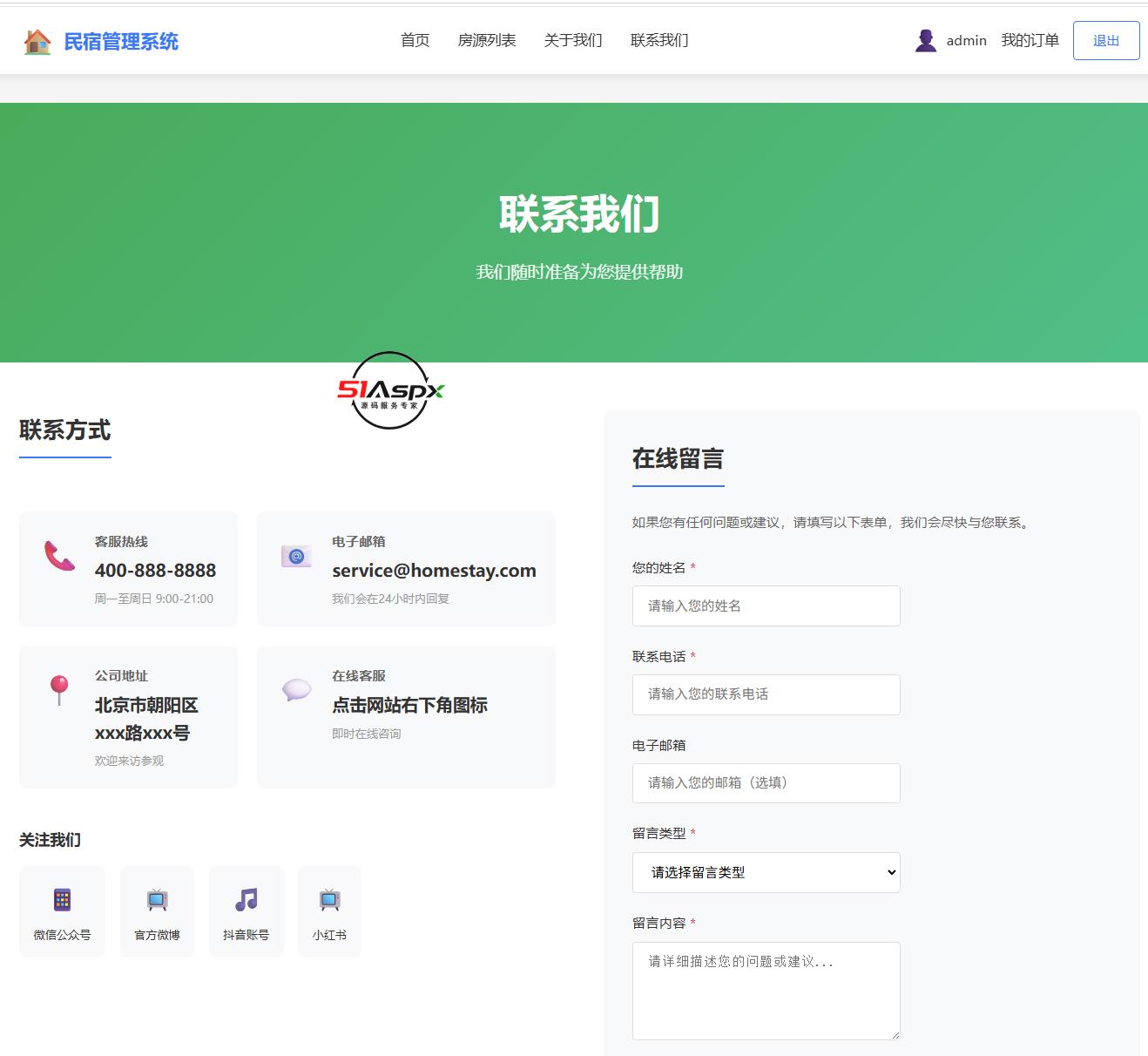Screen dimensions: 1148x1056
Task: Expand the 留言类型 dropdown
Action: 766,872
